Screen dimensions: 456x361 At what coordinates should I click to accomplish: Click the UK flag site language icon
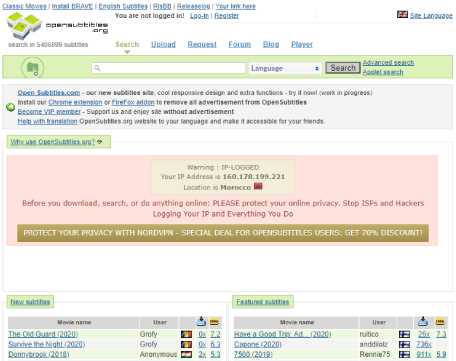[402, 15]
